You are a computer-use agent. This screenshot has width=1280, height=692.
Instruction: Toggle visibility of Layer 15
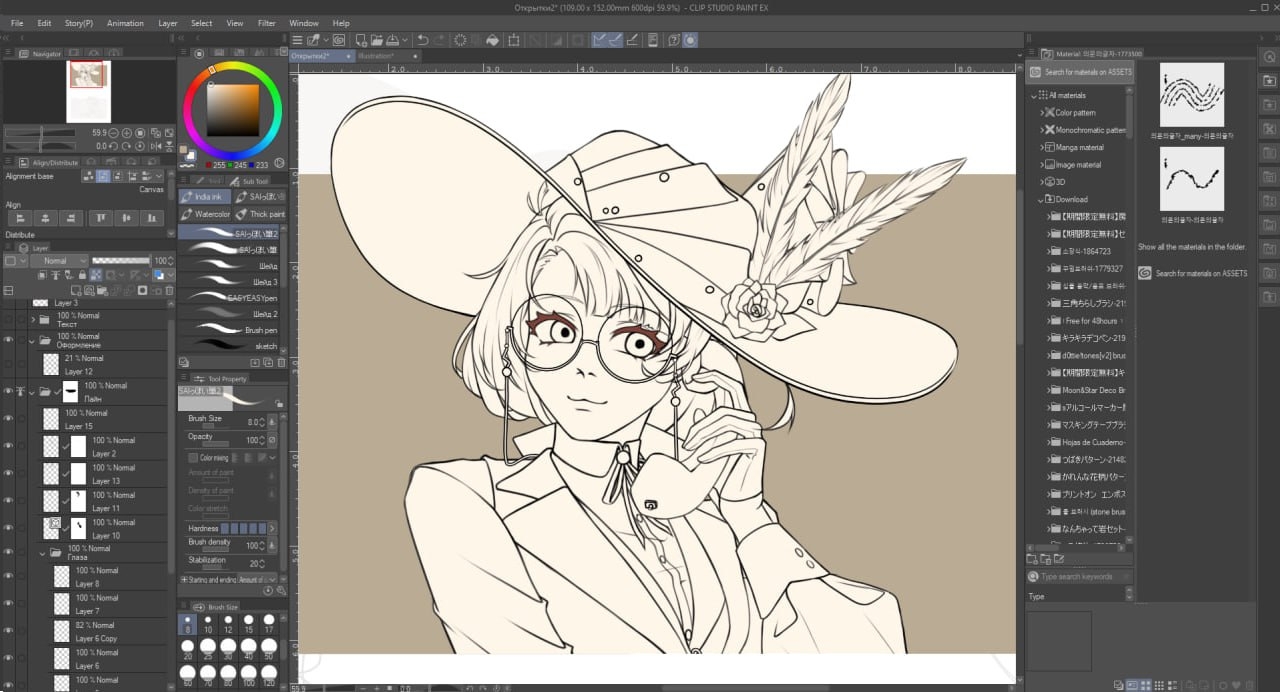[x=8, y=419]
